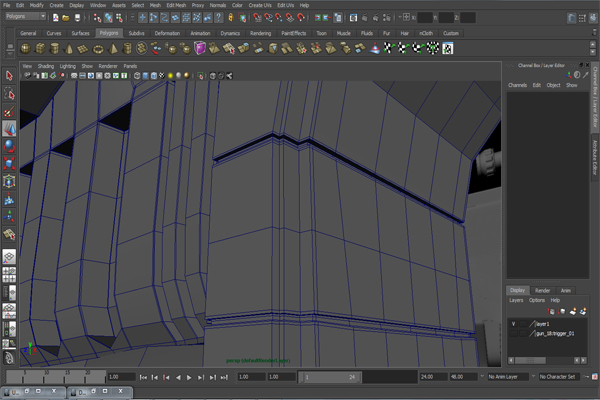The height and width of the screenshot is (400, 600).
Task: Select the gun_till:trigger_01 layer name
Action: click(555, 334)
